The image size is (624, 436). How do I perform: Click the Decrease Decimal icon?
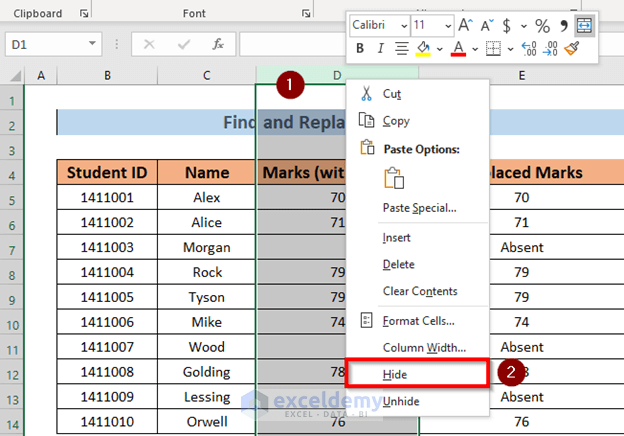click(549, 48)
